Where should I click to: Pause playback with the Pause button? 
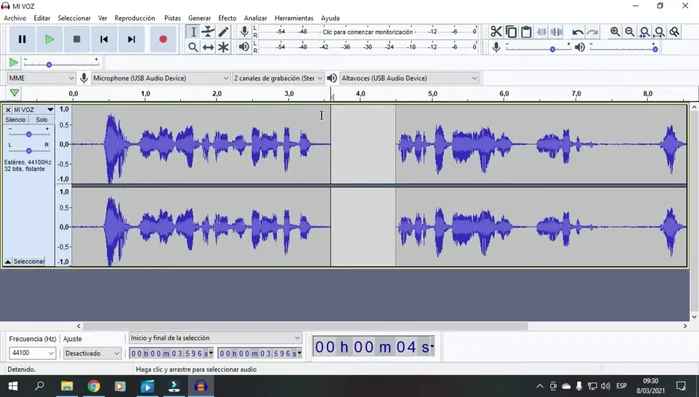[22, 39]
